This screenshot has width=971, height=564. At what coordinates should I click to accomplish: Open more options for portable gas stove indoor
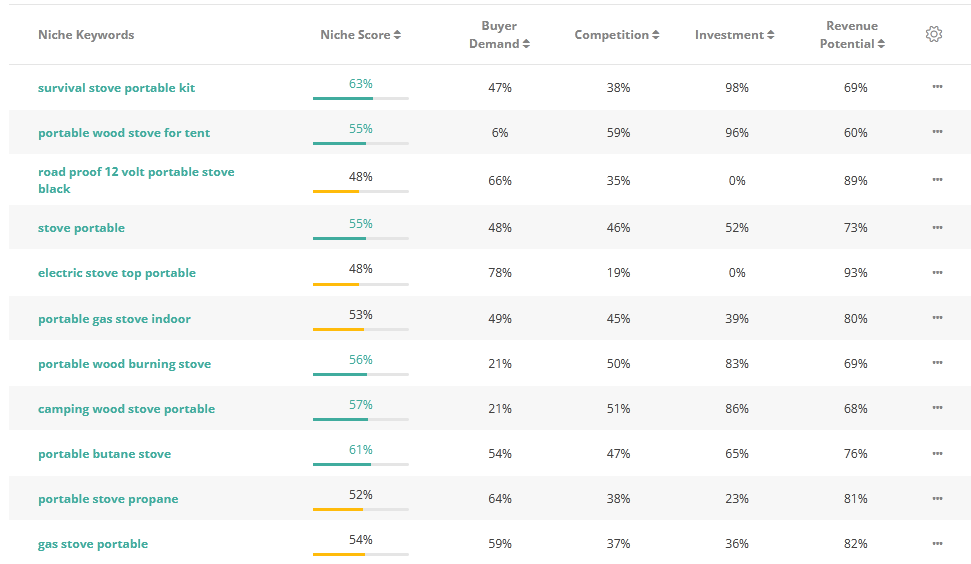point(937,318)
